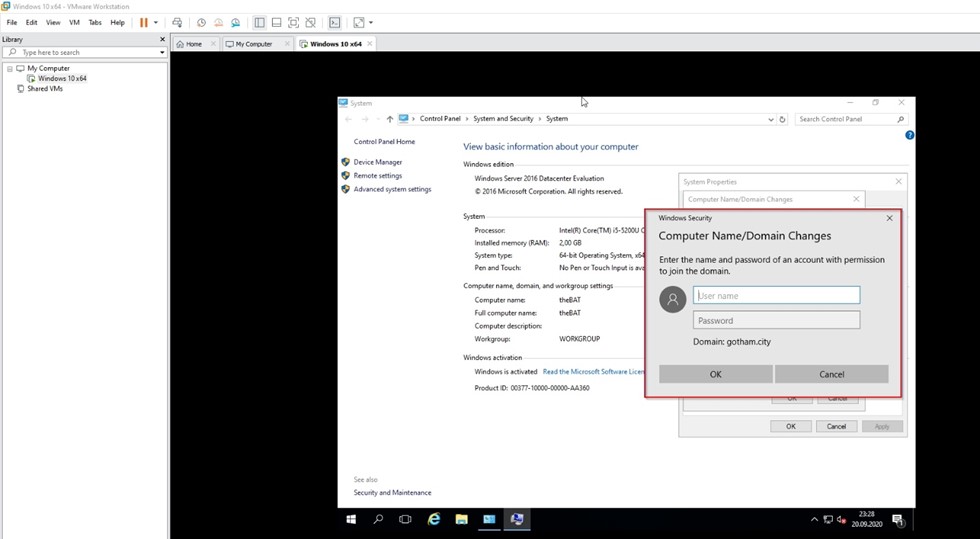Open the stretch guest dropdown arrow
The height and width of the screenshot is (539, 980).
coord(371,23)
